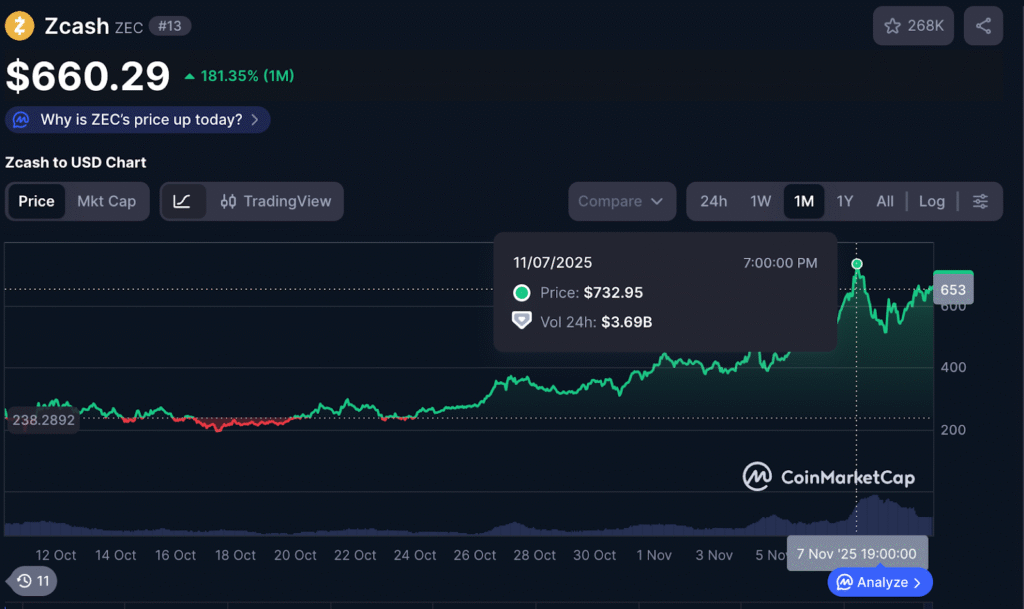Screen dimensions: 1024x609
Task: Open chart settings sliders icon
Action: tap(981, 201)
